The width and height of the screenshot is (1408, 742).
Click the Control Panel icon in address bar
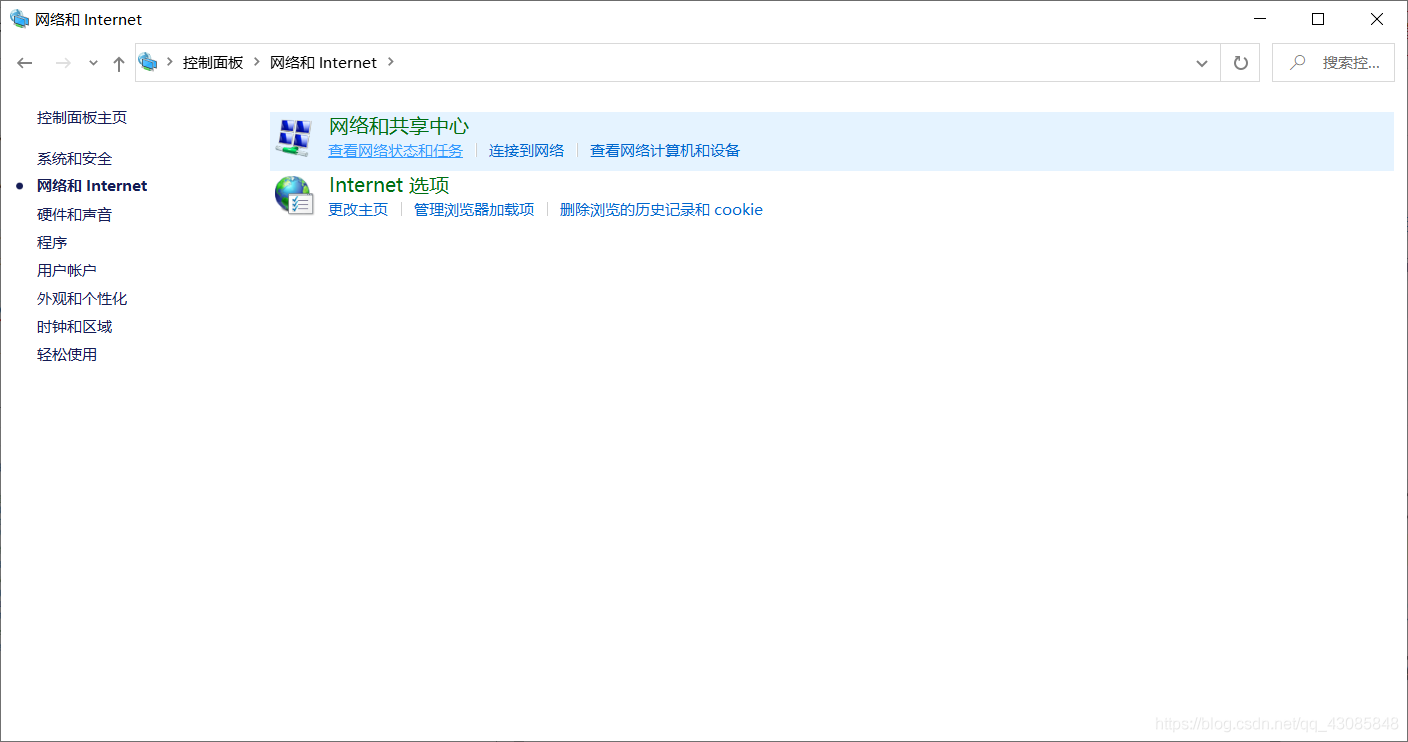(x=149, y=62)
